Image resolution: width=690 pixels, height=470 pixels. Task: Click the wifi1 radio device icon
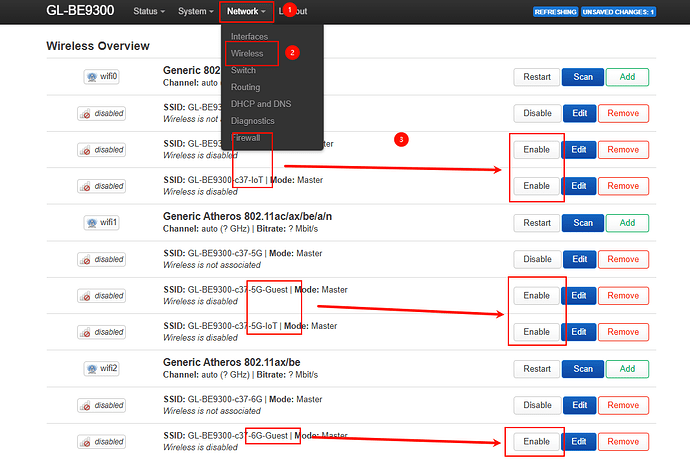click(103, 222)
